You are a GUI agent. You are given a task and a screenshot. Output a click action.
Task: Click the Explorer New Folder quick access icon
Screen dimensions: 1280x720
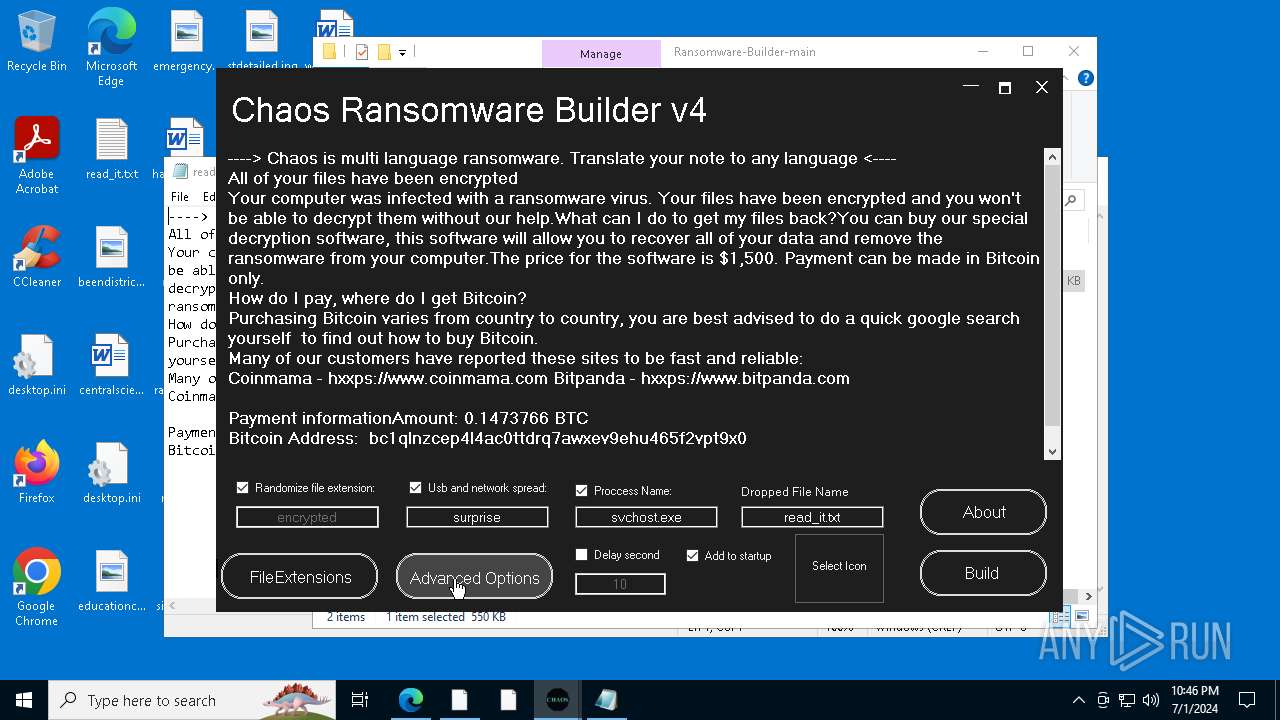(384, 52)
